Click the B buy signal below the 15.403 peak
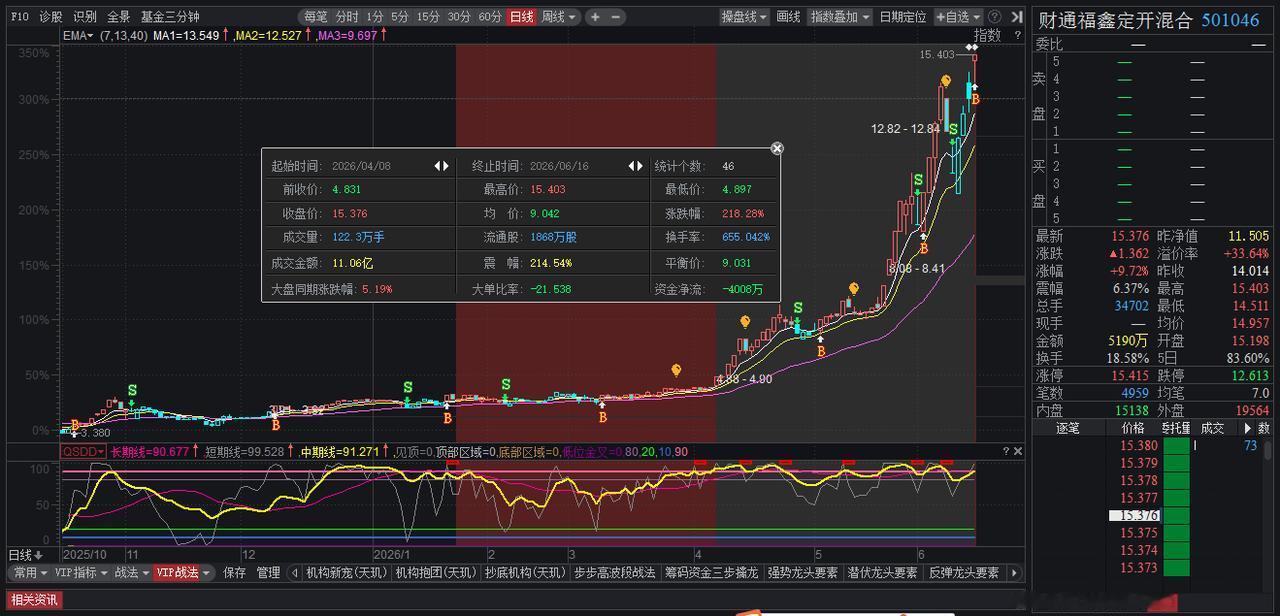1280x616 pixels. [976, 99]
